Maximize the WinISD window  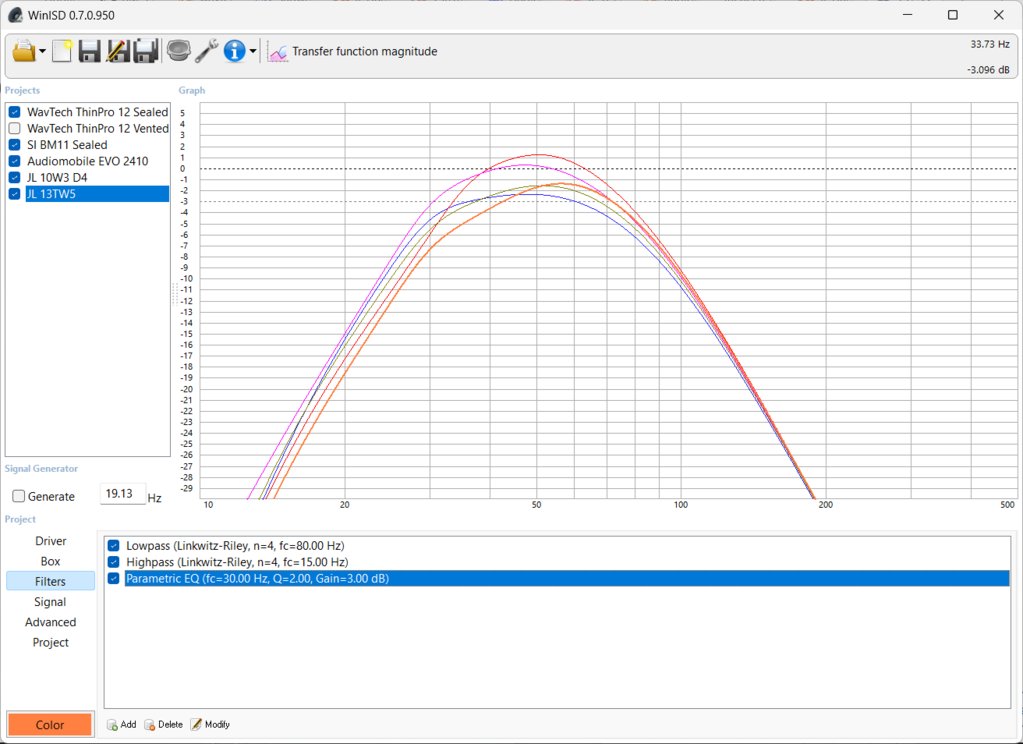click(953, 15)
